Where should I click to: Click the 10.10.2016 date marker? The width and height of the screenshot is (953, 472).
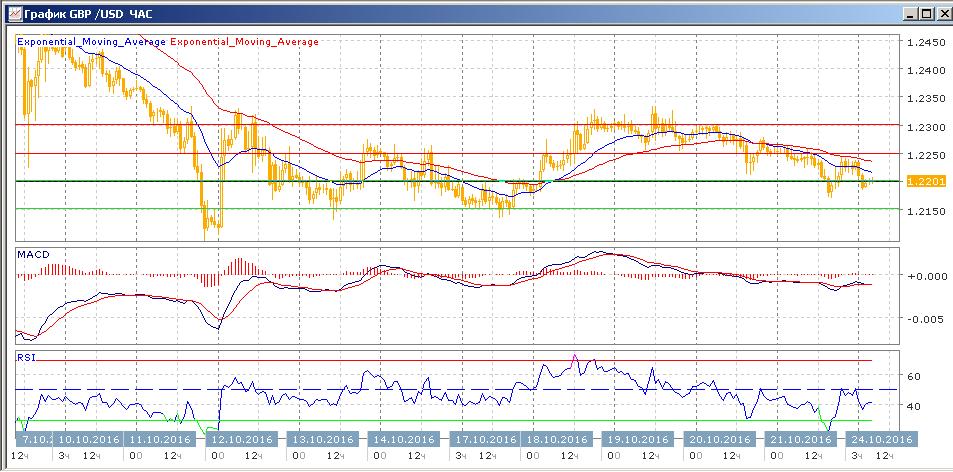(x=89, y=439)
